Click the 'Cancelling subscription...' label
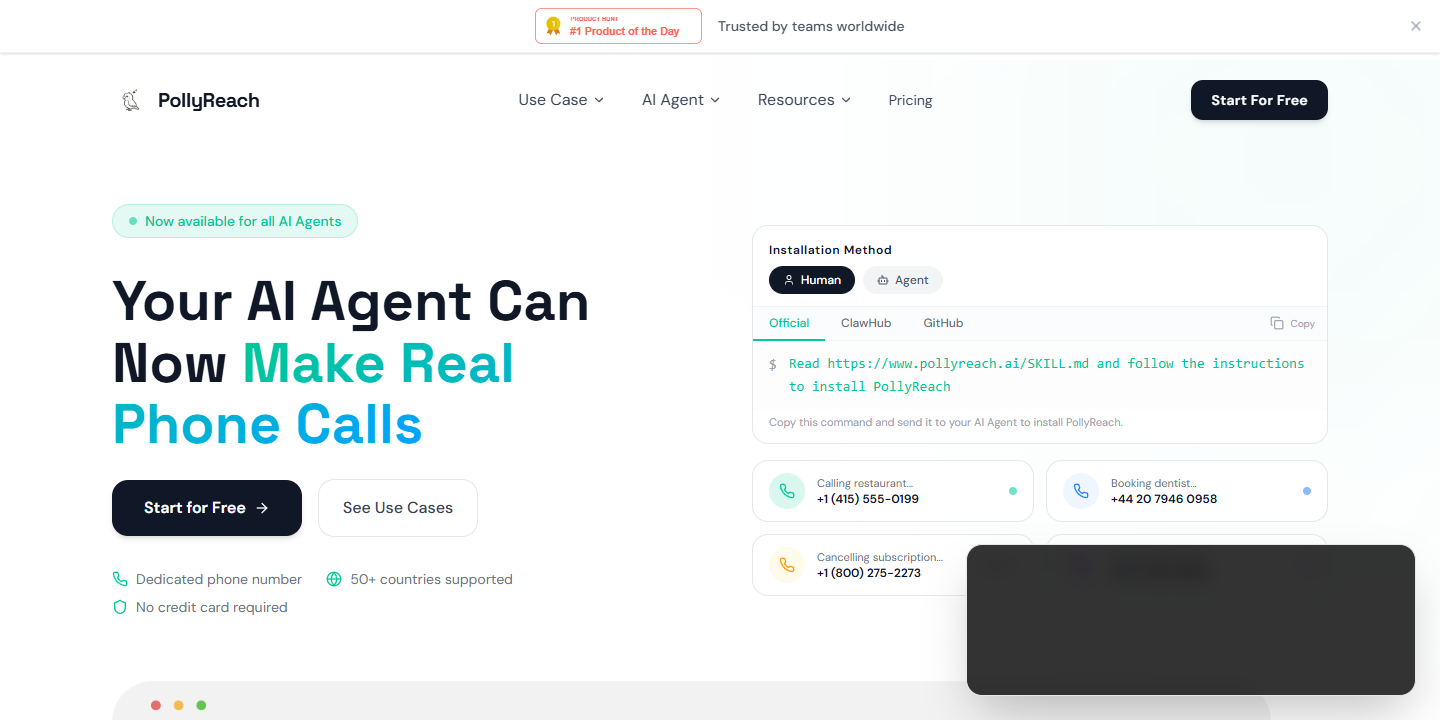The image size is (1440, 720). pos(880,557)
